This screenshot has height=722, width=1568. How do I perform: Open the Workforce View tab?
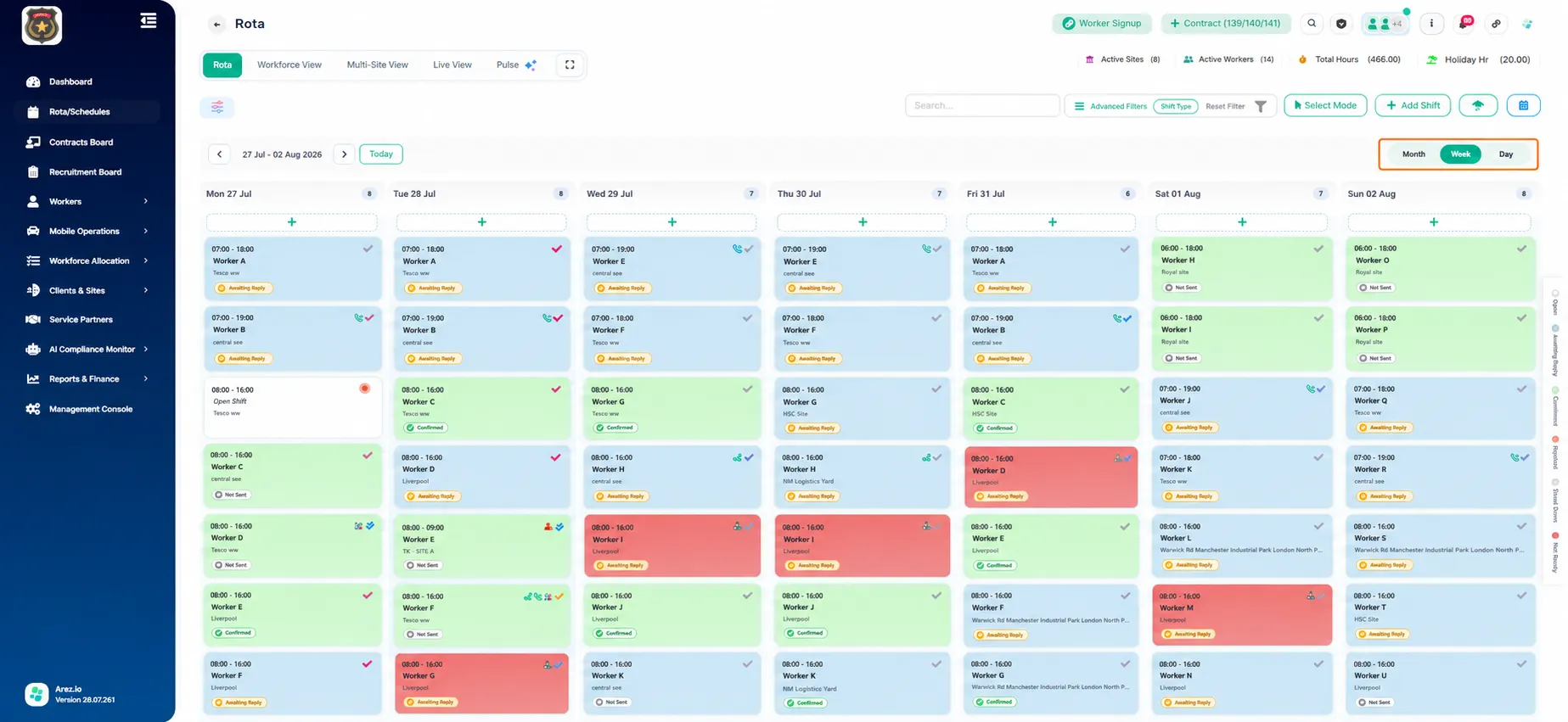coord(289,64)
